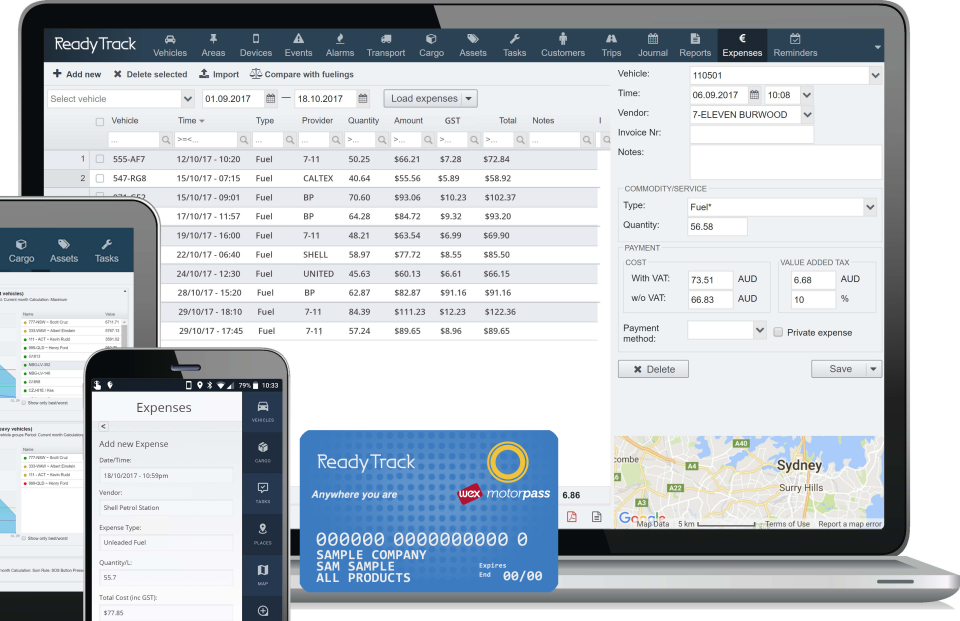Click the PDF export icon
Viewport: 960px width, 621px height.
click(x=573, y=517)
